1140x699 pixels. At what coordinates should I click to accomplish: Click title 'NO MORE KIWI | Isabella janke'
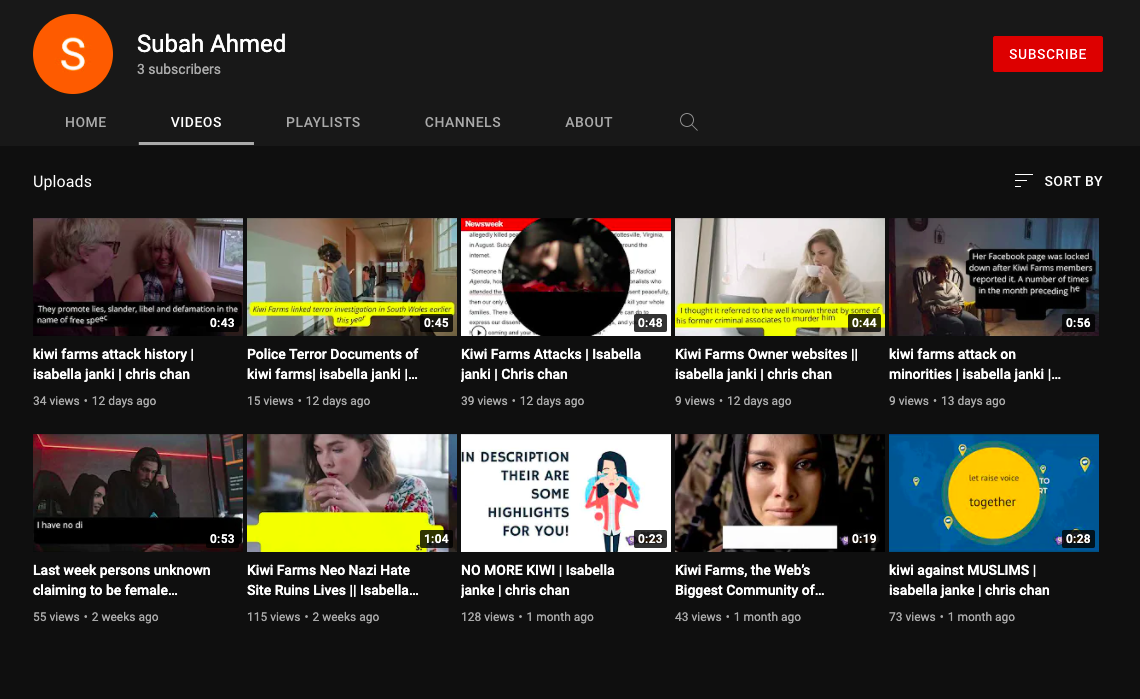pyautogui.click(x=538, y=580)
